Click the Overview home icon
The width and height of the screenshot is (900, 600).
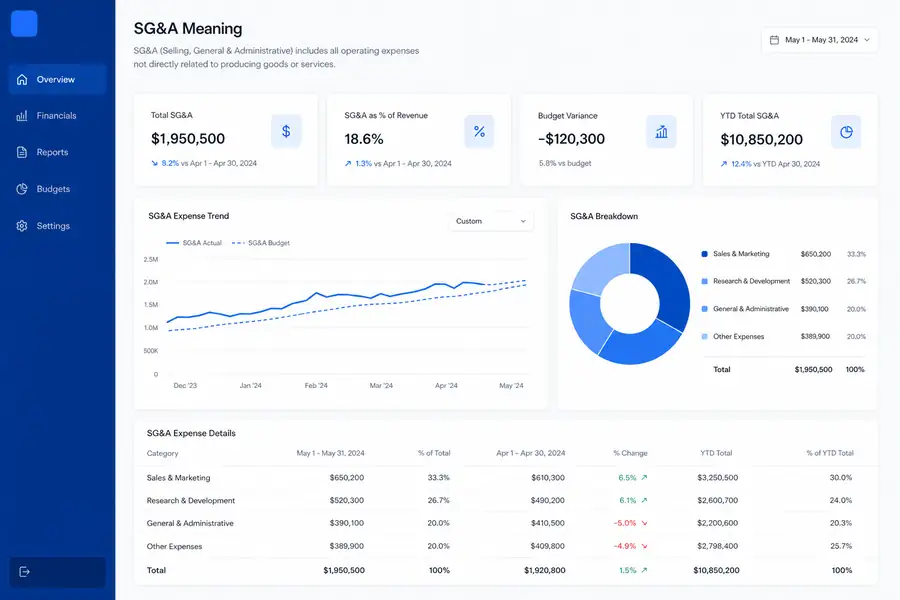pos(22,79)
